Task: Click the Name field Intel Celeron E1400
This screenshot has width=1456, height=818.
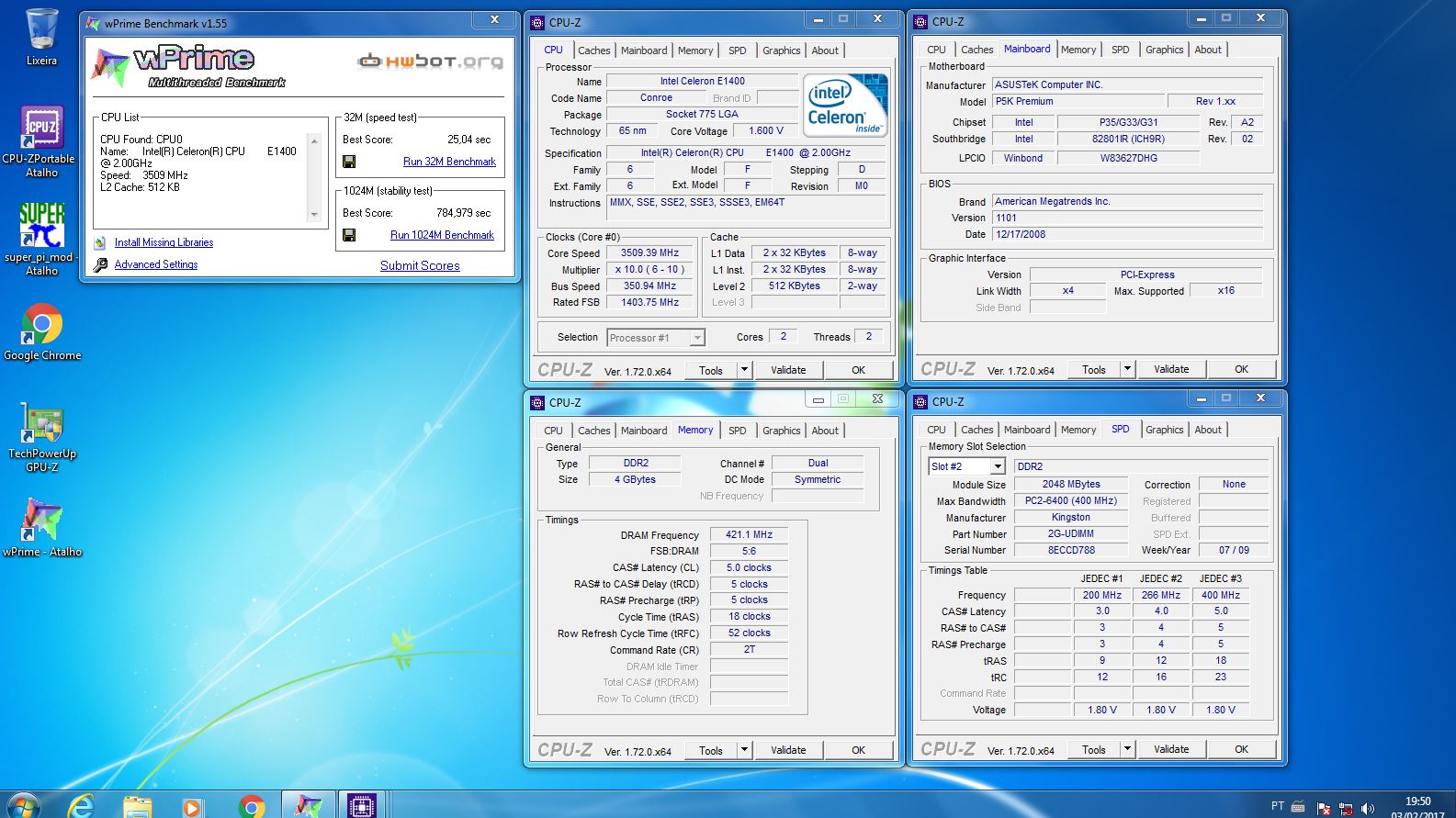Action: click(x=702, y=81)
